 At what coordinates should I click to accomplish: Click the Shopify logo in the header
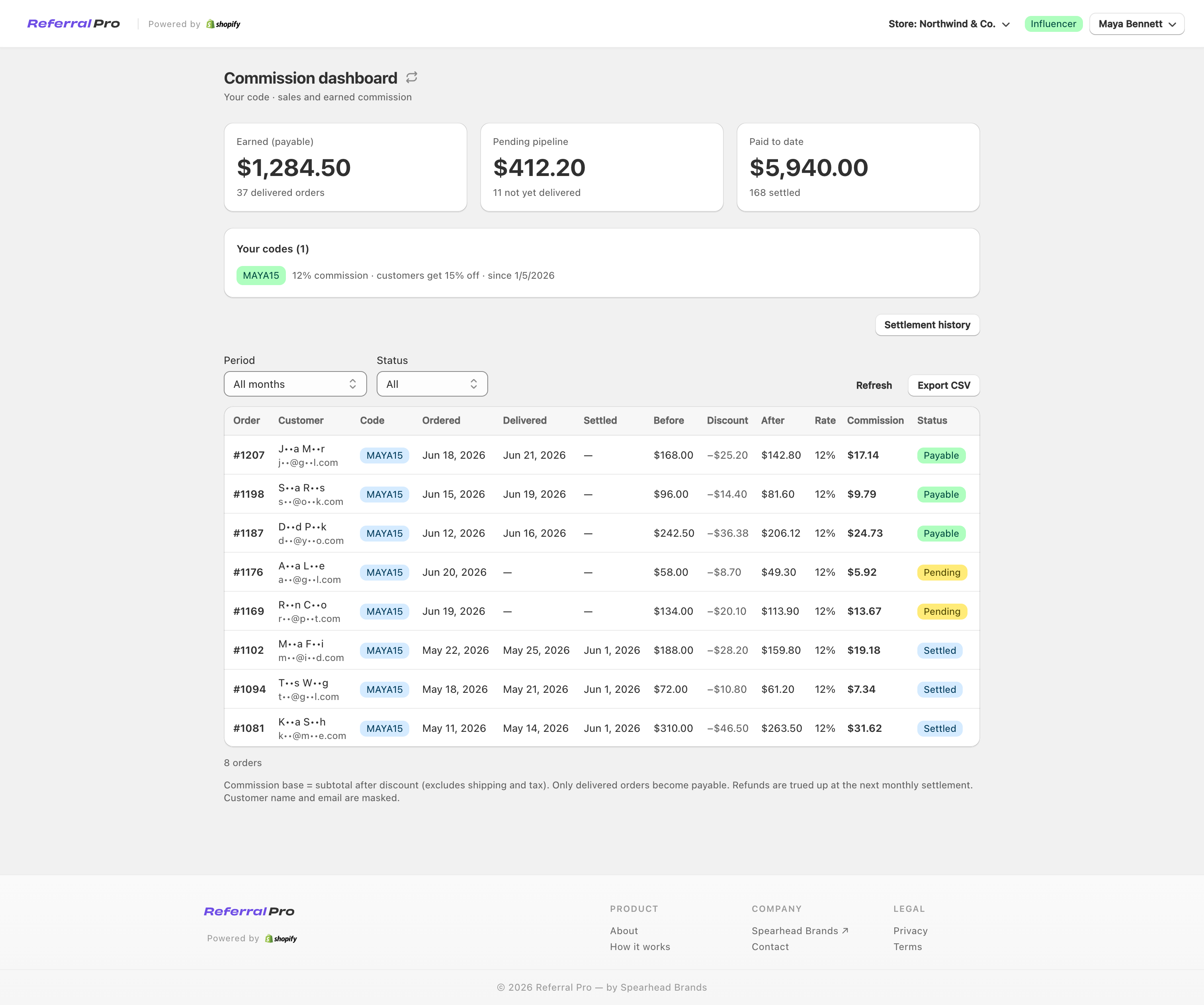(223, 24)
